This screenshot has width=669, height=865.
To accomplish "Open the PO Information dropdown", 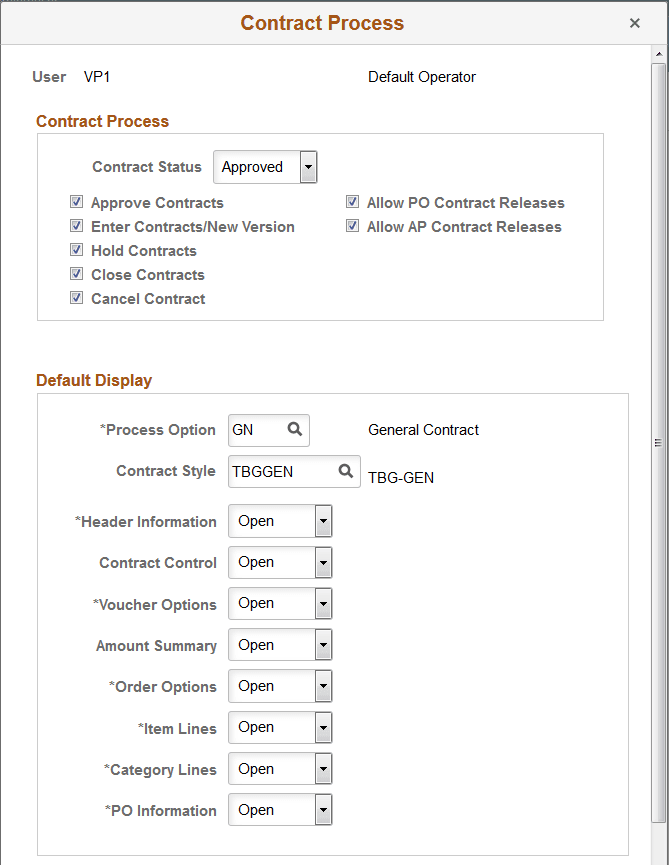I will pos(322,809).
